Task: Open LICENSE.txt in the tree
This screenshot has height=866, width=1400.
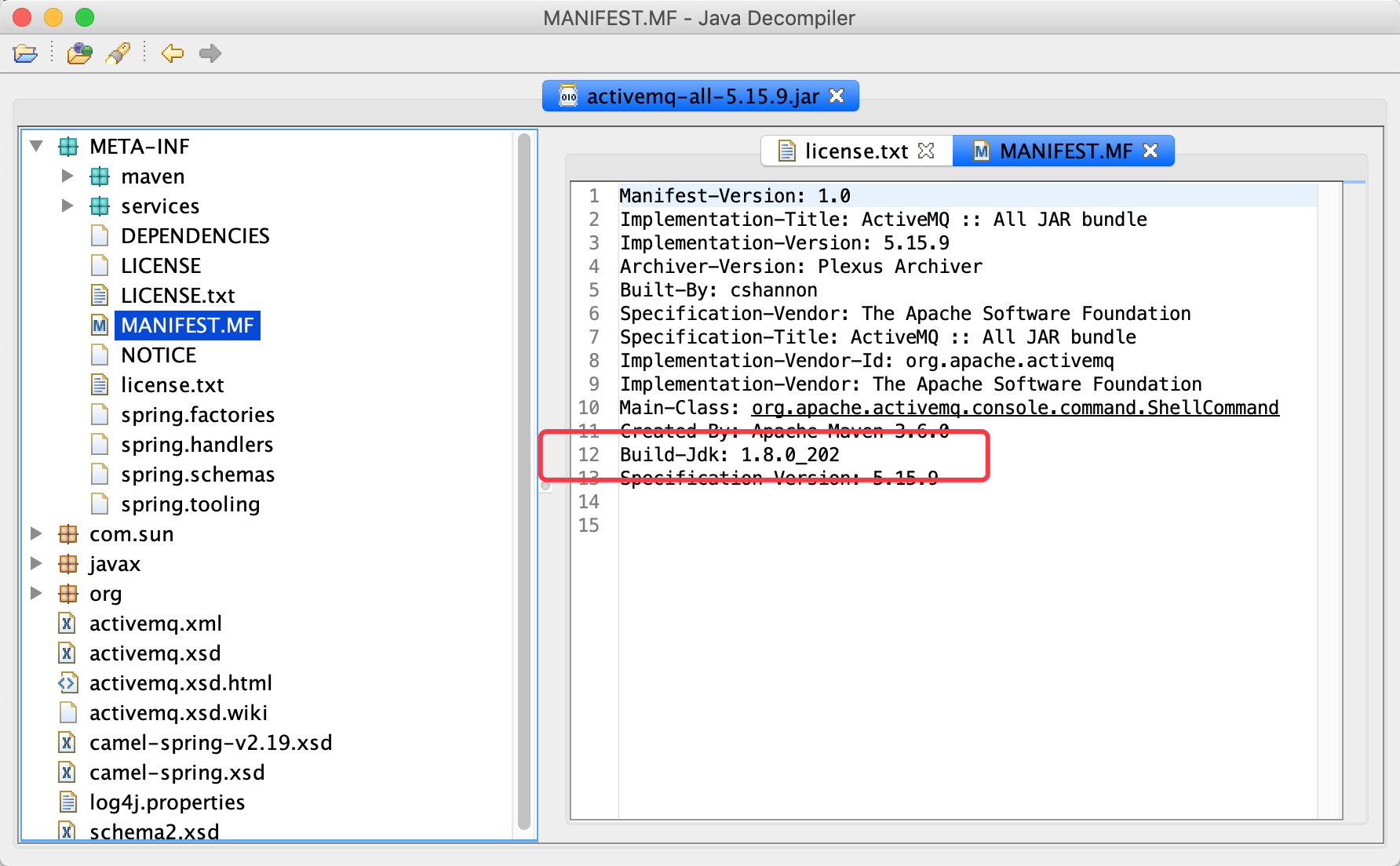Action: coord(178,296)
